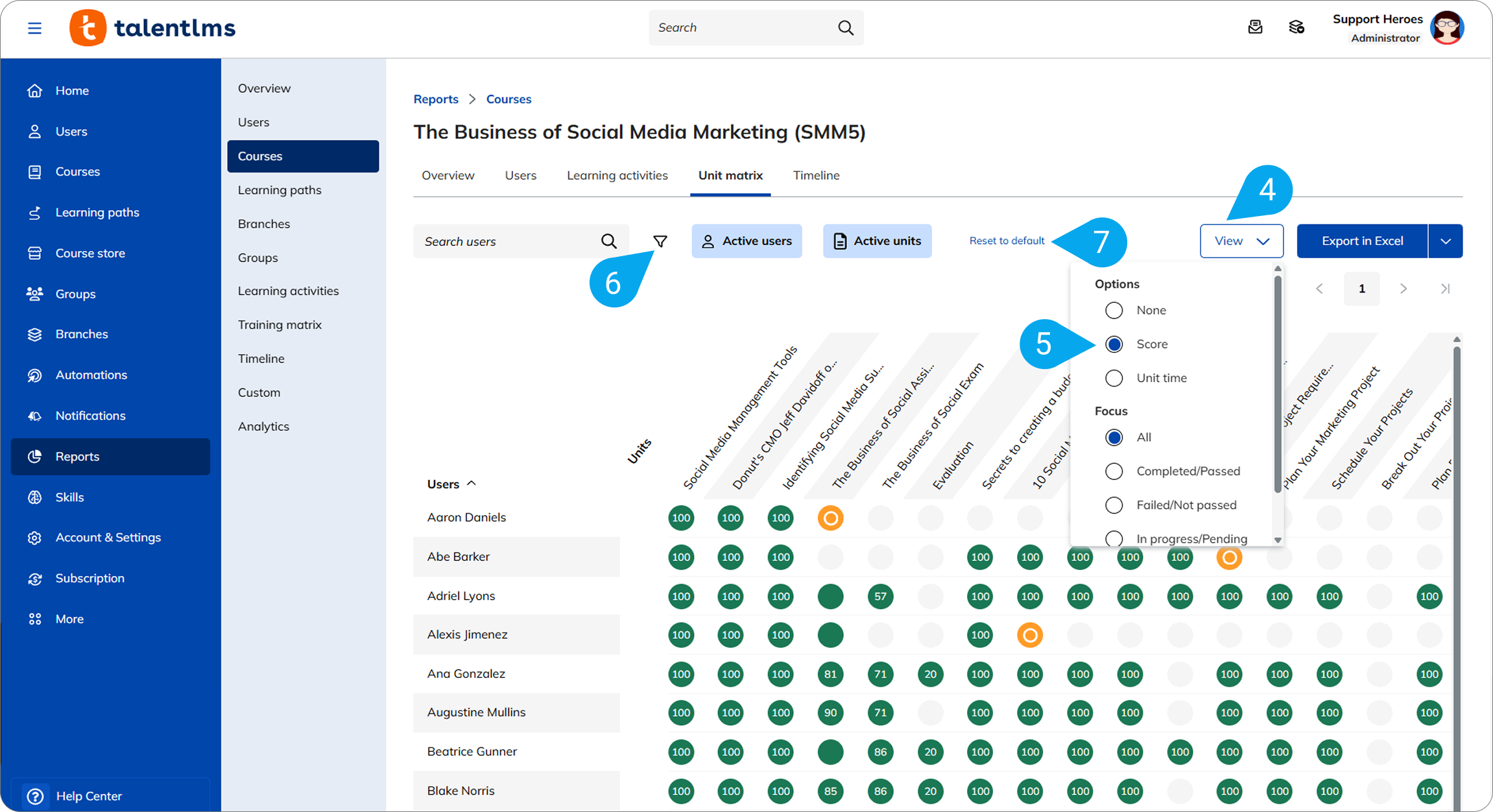This screenshot has width=1493, height=812.
Task: Click the filter funnel icon
Action: (660, 241)
